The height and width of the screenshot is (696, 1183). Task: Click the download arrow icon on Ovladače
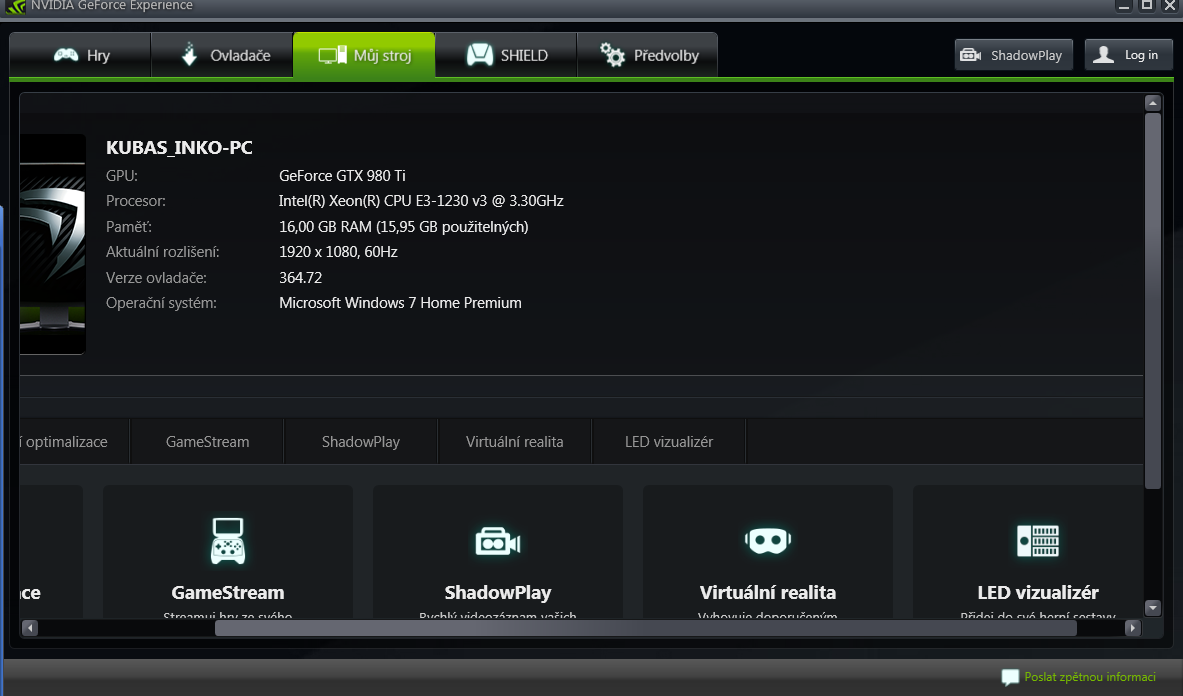189,54
